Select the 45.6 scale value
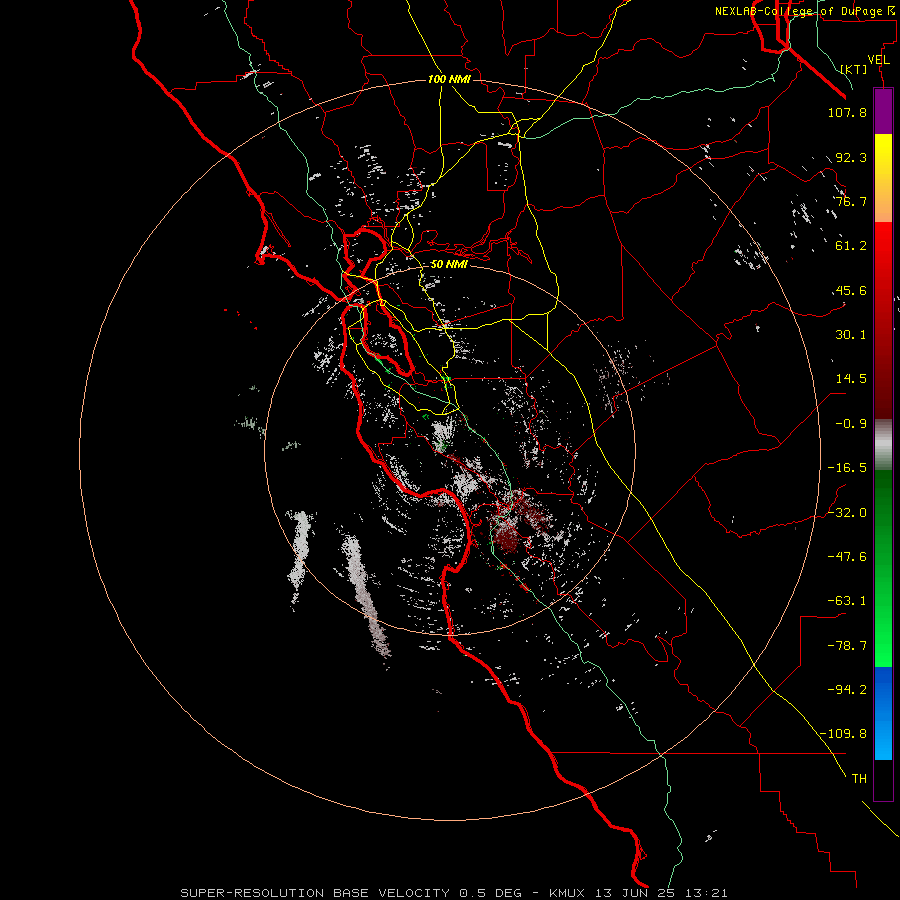Image resolution: width=900 pixels, height=900 pixels. coord(851,290)
